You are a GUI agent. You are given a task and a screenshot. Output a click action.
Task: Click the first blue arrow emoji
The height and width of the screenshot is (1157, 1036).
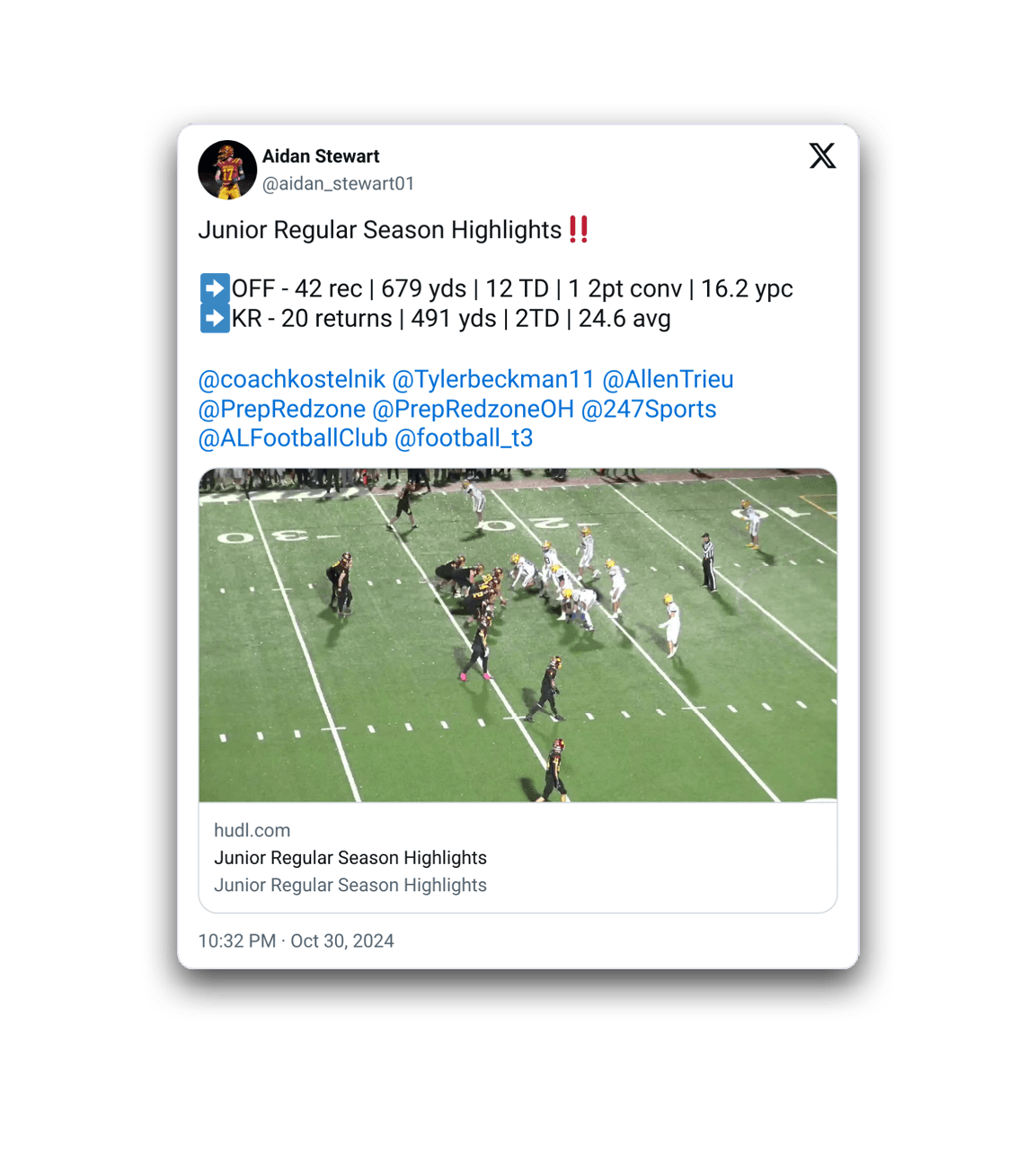tap(214, 288)
